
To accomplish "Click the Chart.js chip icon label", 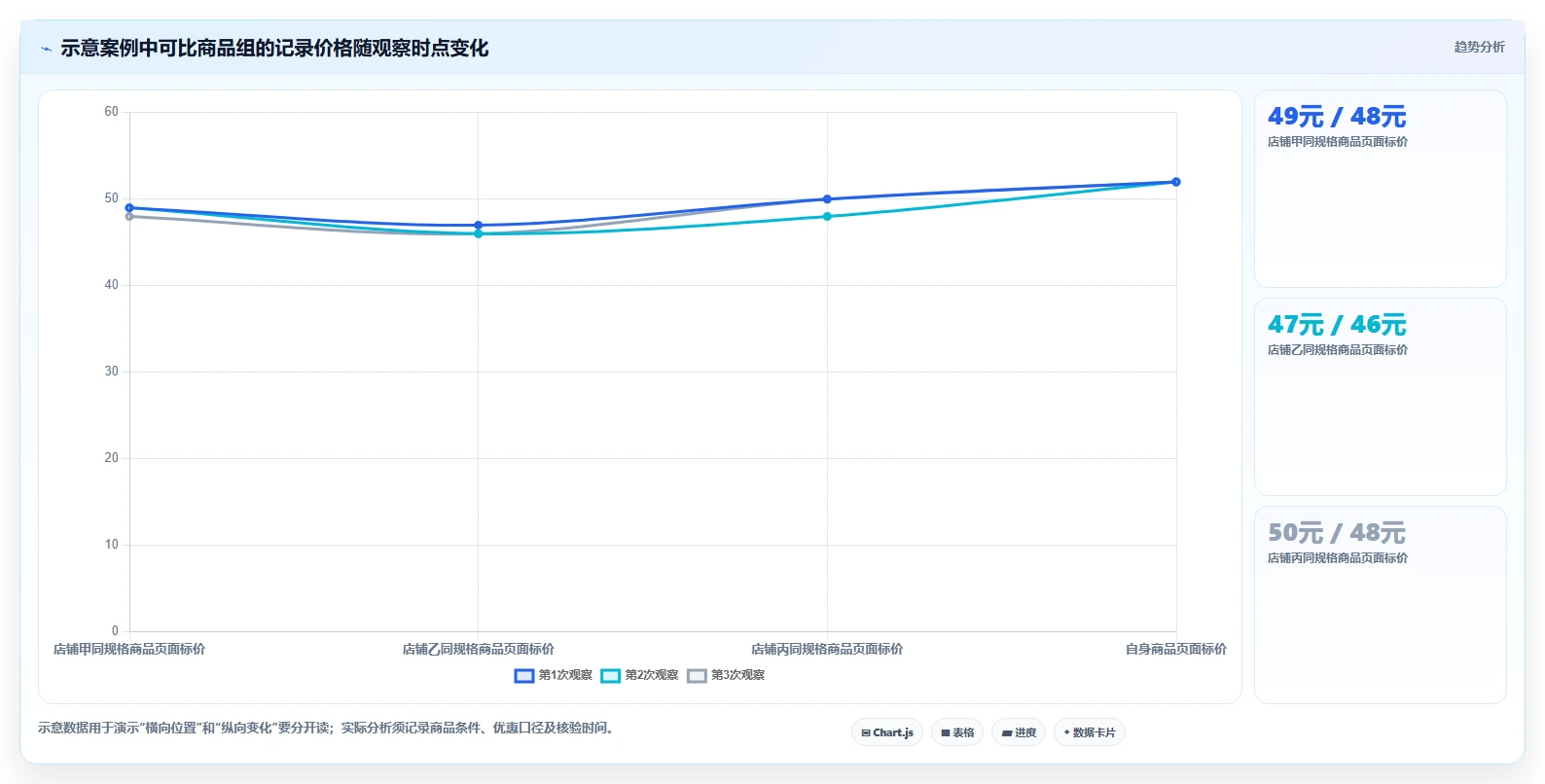I will (x=887, y=732).
